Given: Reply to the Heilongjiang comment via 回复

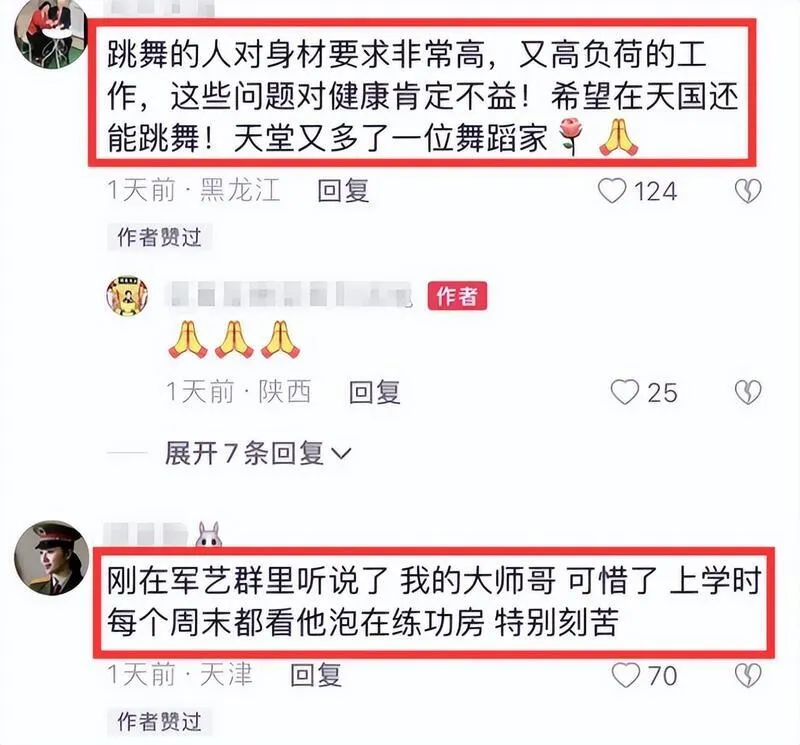Looking at the screenshot, I should pos(343,191).
